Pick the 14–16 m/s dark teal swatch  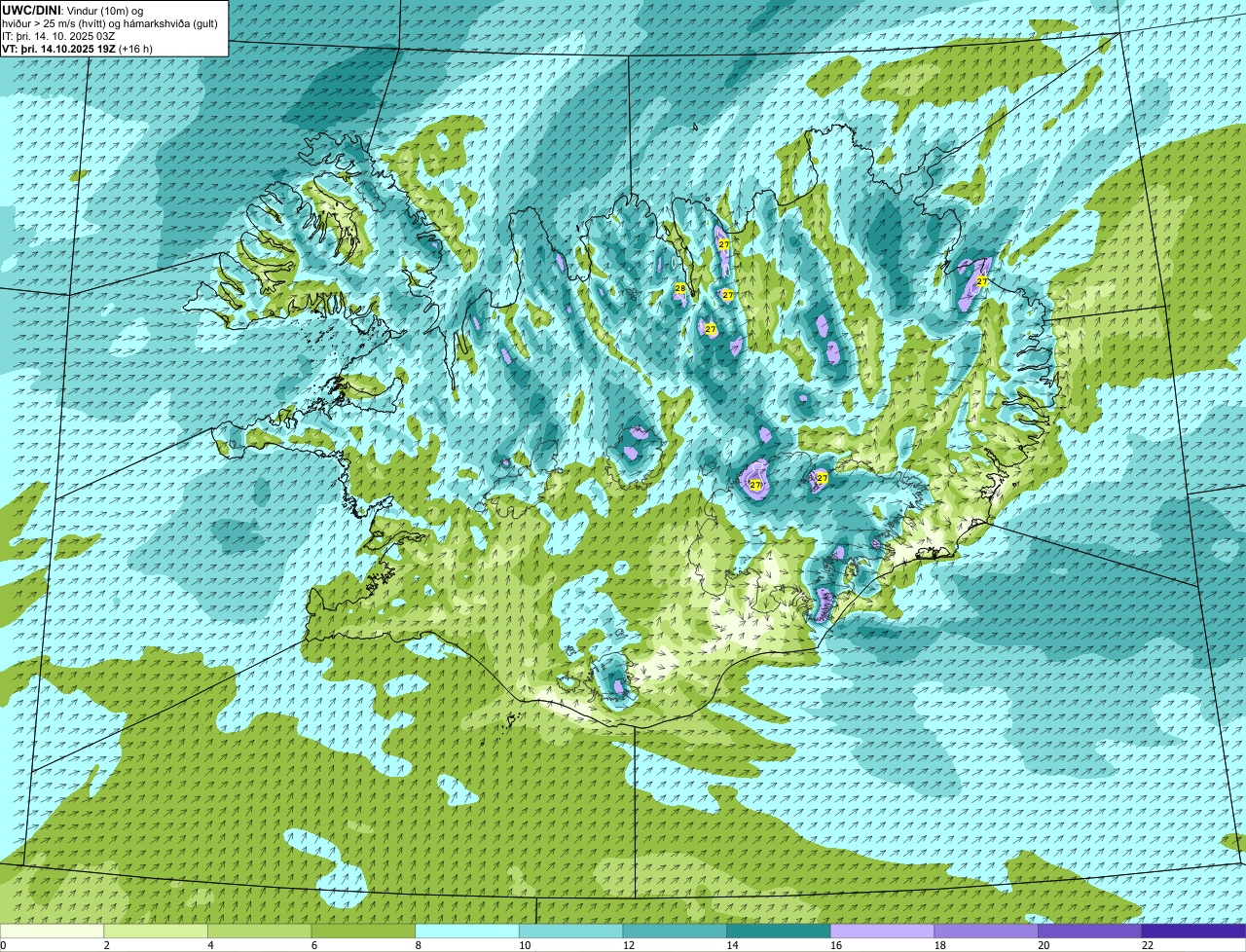(x=779, y=931)
